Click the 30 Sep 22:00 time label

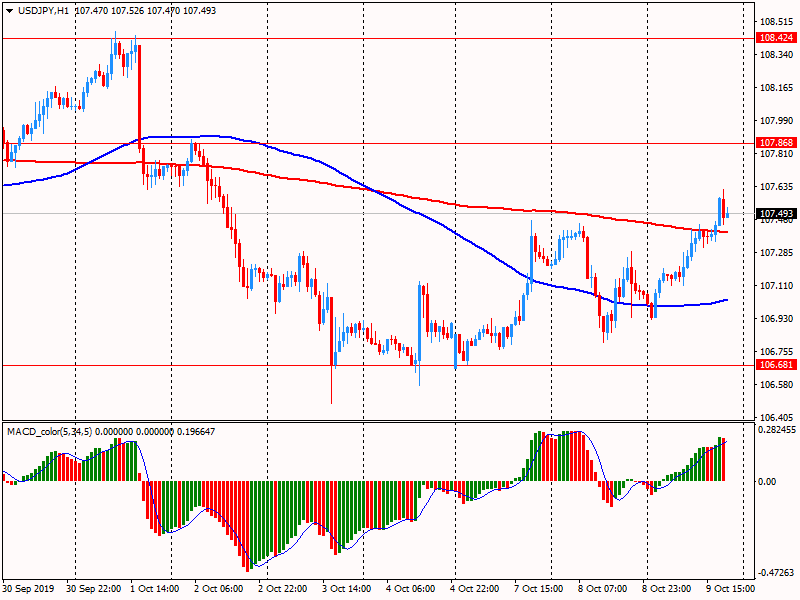pos(94,589)
